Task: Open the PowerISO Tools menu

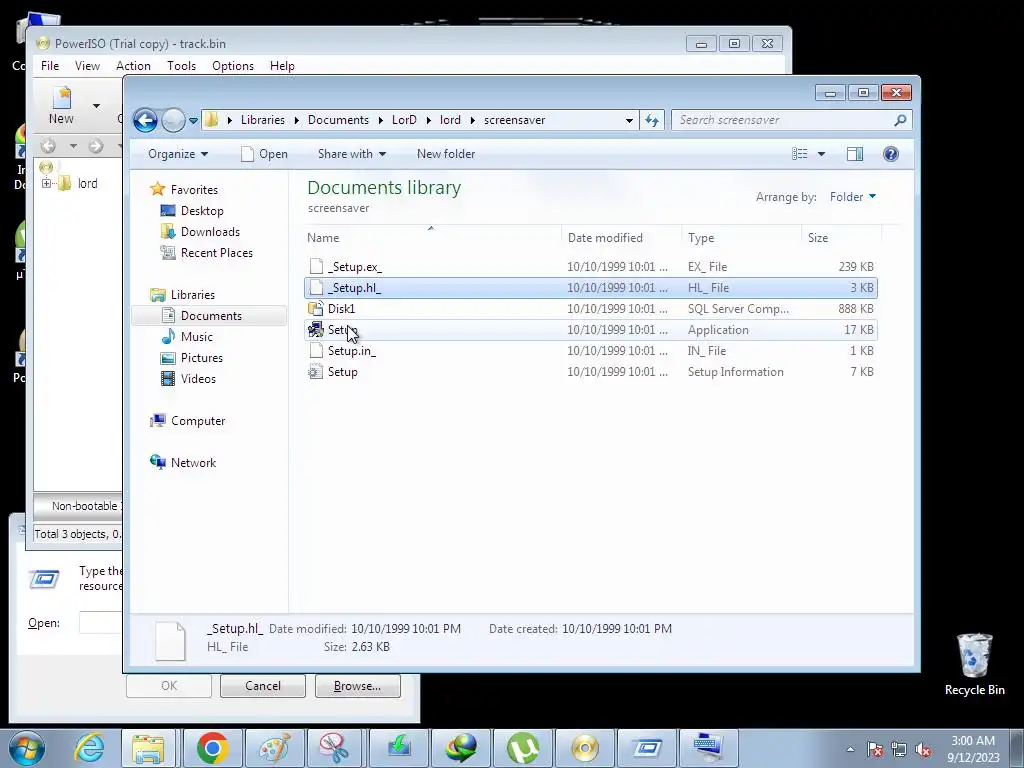Action: (181, 66)
